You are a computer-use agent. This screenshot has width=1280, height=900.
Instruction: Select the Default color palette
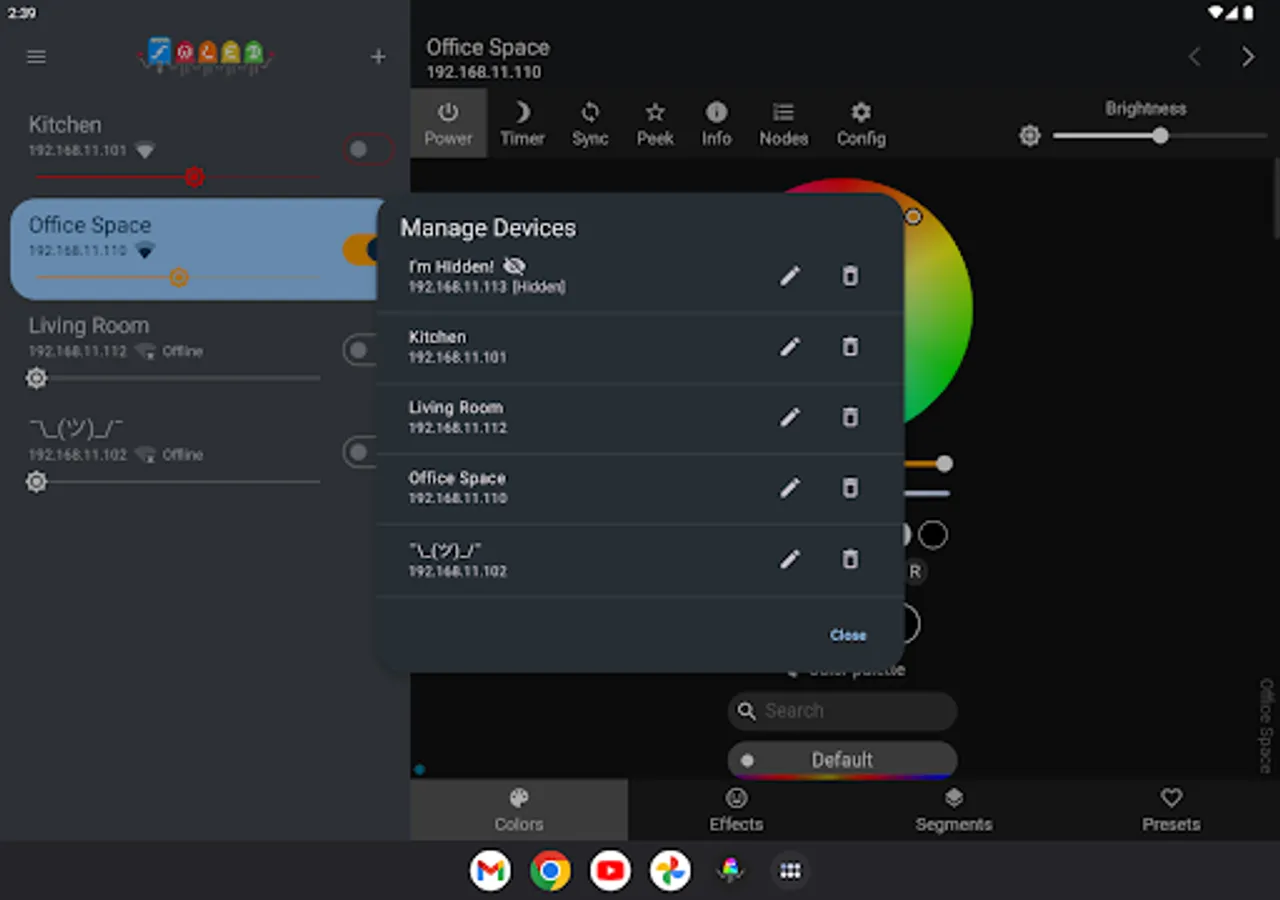[842, 760]
